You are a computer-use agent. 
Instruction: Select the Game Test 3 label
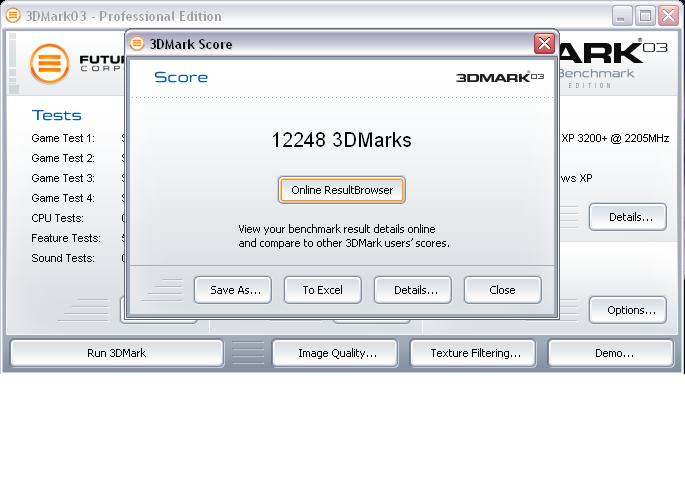(x=63, y=178)
